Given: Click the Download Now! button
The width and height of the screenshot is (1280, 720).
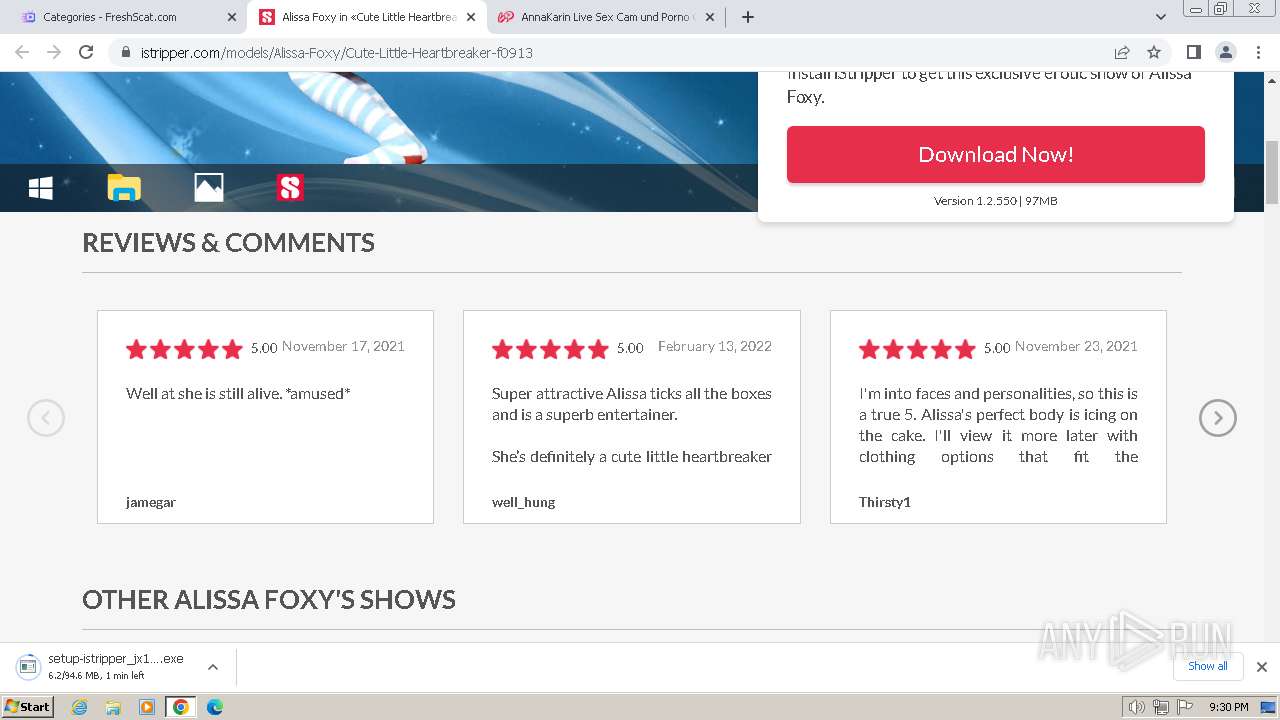Looking at the screenshot, I should click(x=996, y=154).
